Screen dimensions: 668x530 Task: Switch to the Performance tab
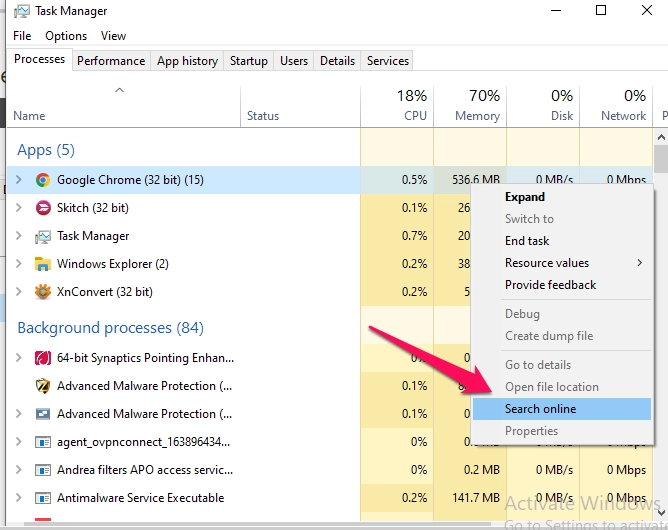click(111, 61)
